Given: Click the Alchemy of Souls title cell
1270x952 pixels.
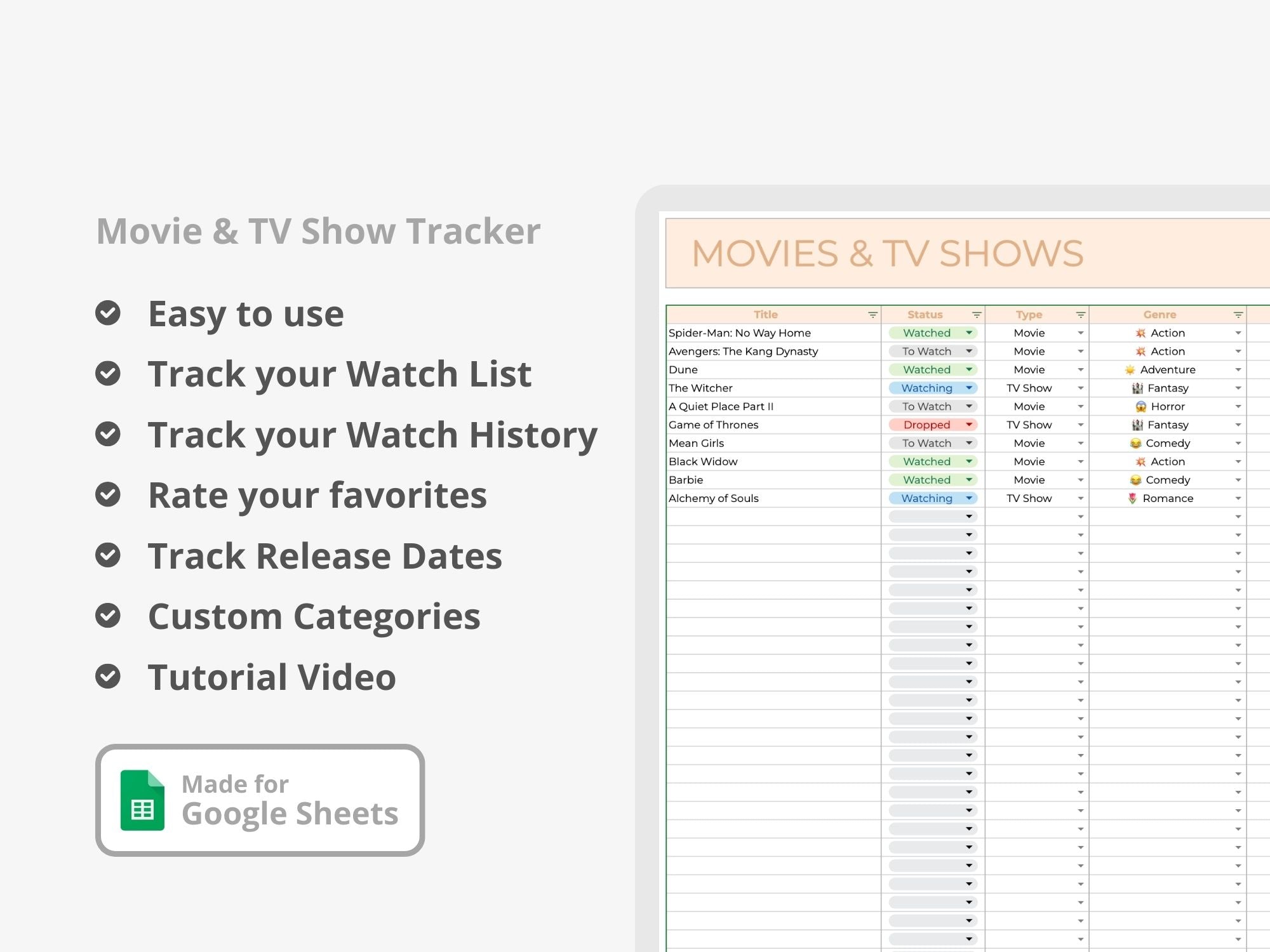Looking at the screenshot, I should (714, 499).
